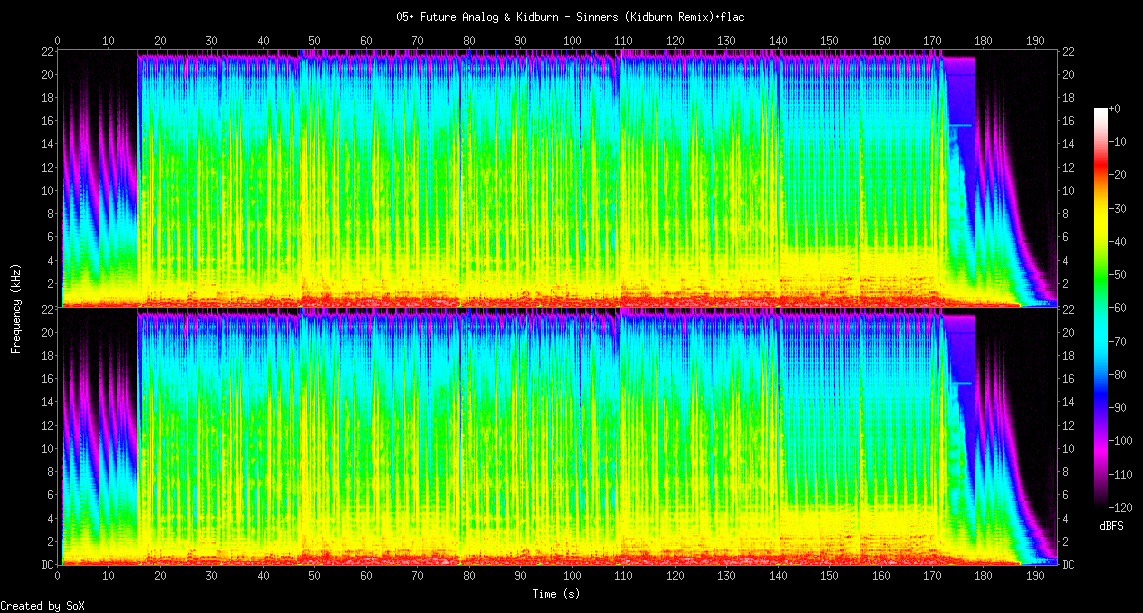Click the '140' tick on the top time axis
1143x613 pixels.
click(777, 41)
